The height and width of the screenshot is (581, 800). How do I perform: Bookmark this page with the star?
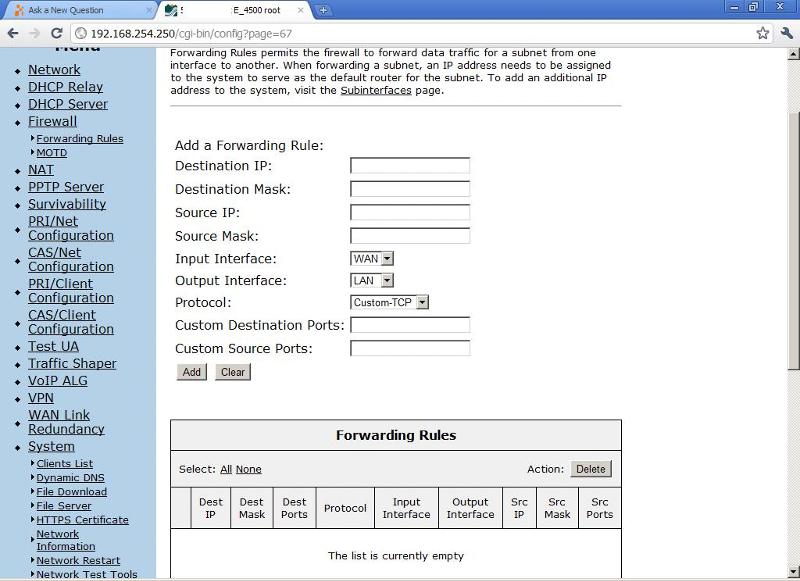(x=763, y=34)
